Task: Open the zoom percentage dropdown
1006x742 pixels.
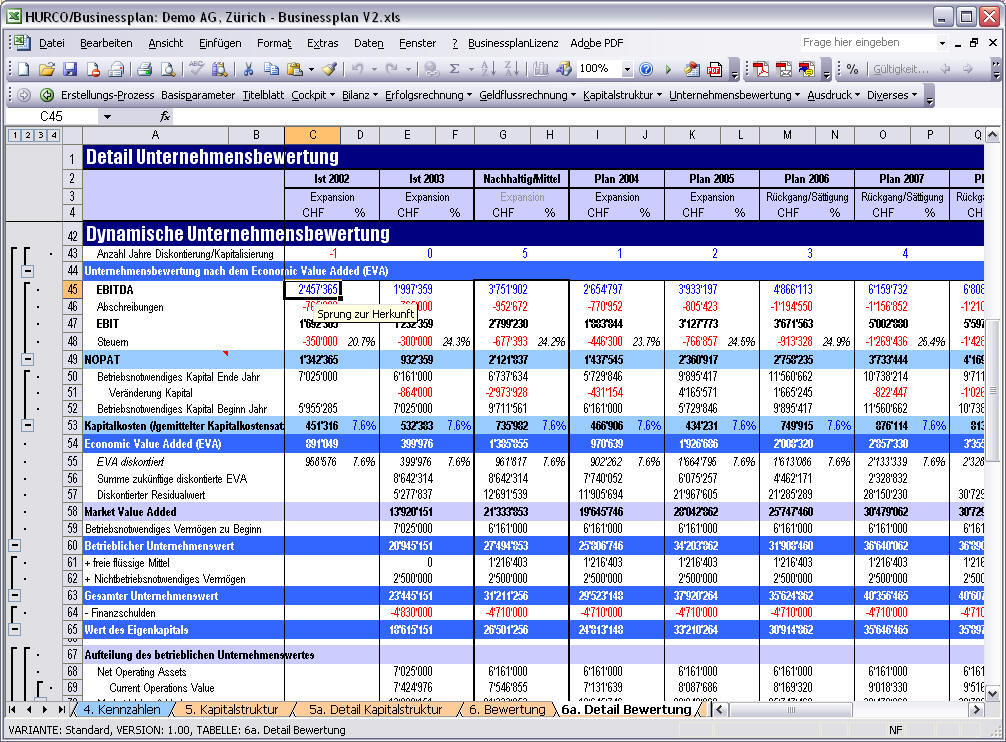Action: pos(627,69)
